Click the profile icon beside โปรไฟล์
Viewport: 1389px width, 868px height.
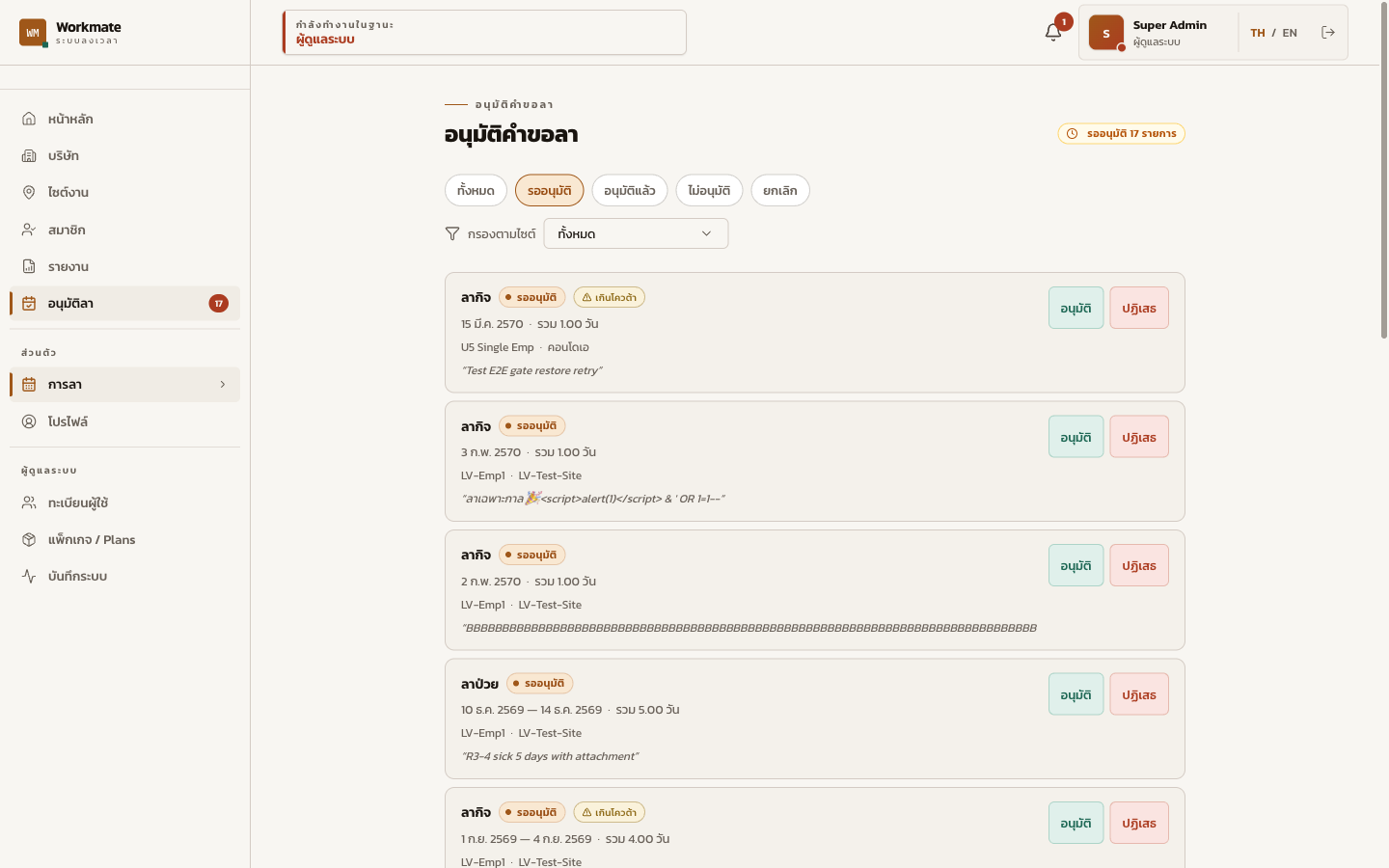pos(29,421)
